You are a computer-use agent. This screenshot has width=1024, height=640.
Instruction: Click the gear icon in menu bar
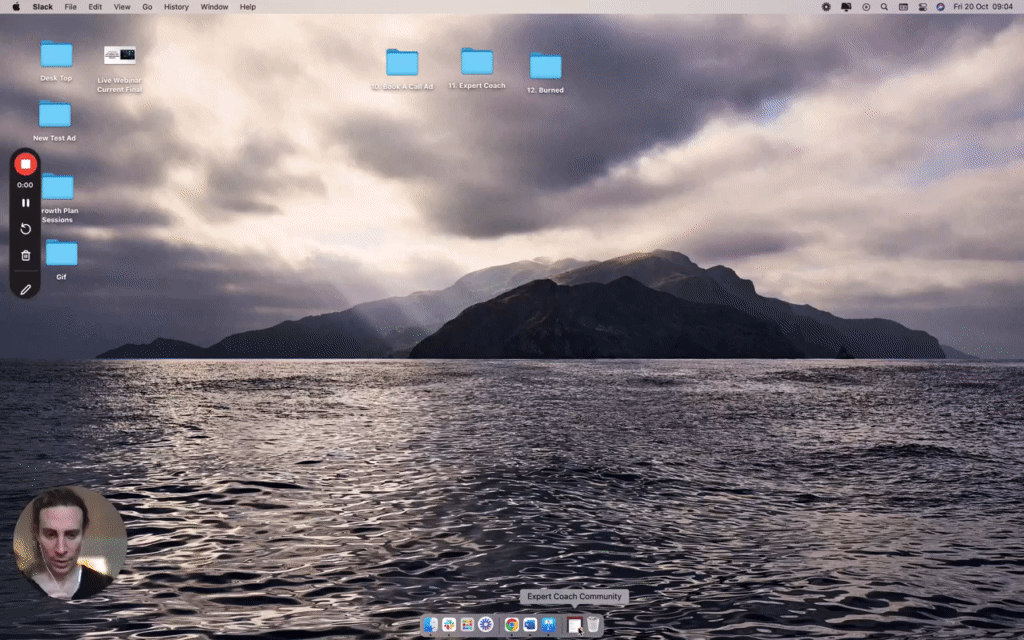pos(826,7)
